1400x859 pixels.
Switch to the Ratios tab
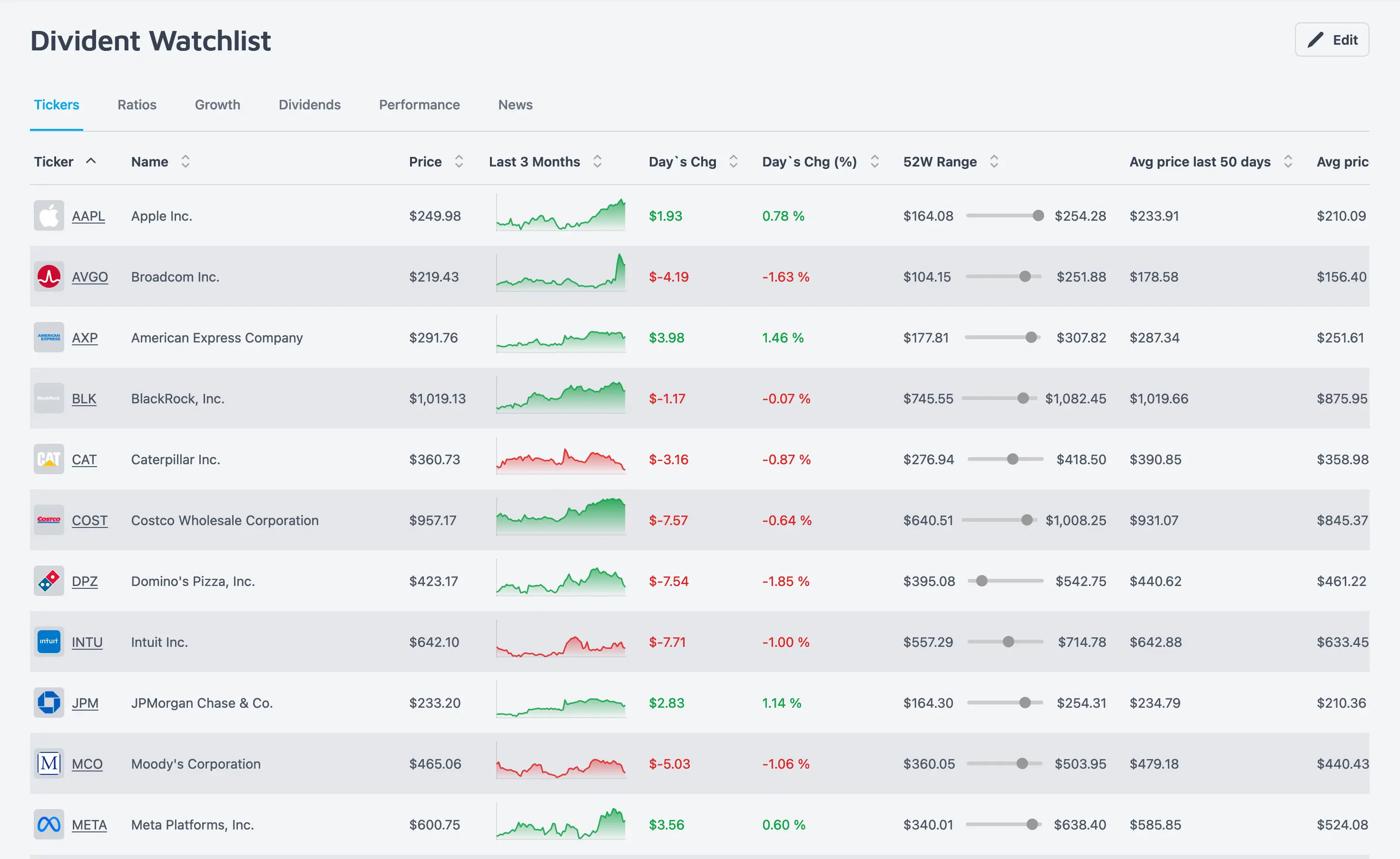[x=137, y=105]
